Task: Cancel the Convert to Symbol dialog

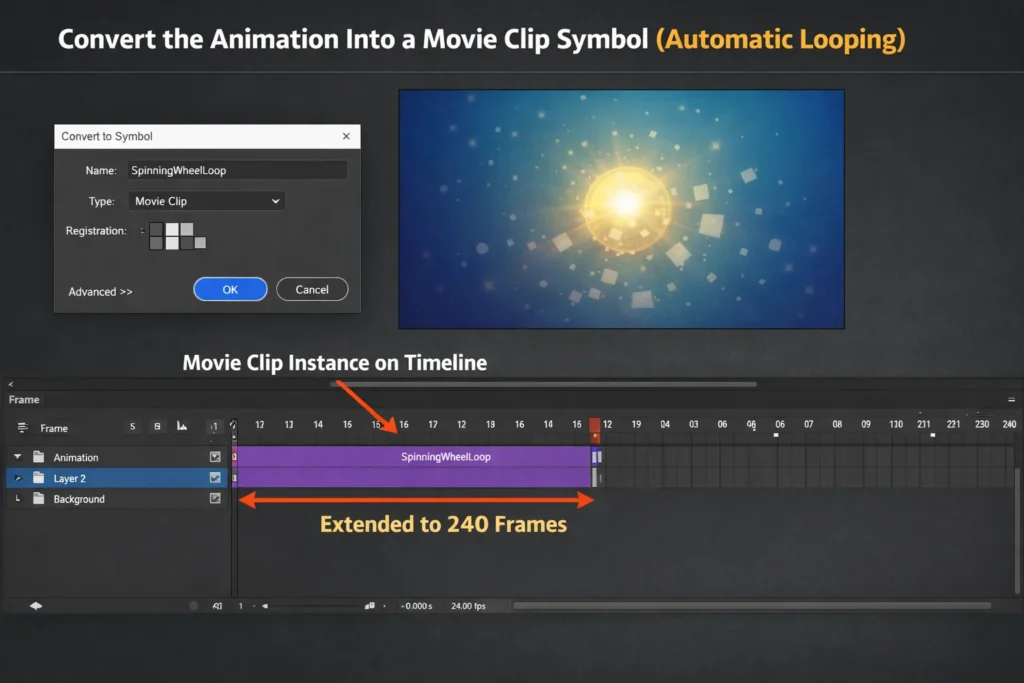Action: click(x=312, y=289)
